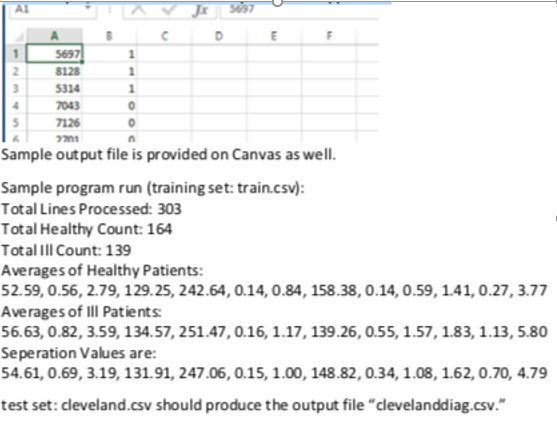557x424 pixels.
Task: Click the formula bar showing 5697
Action: (x=299, y=10)
